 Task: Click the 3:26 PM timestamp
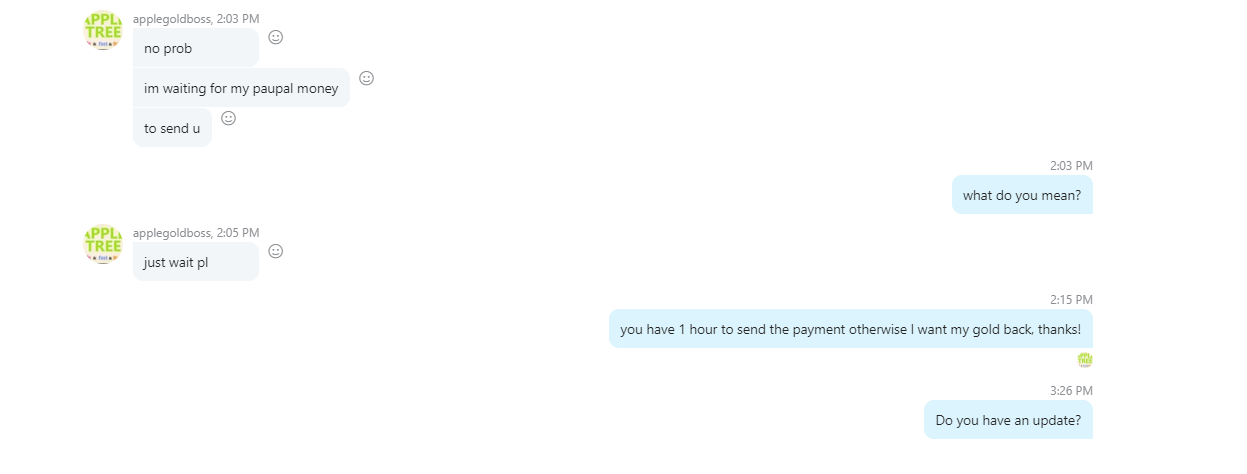1071,390
